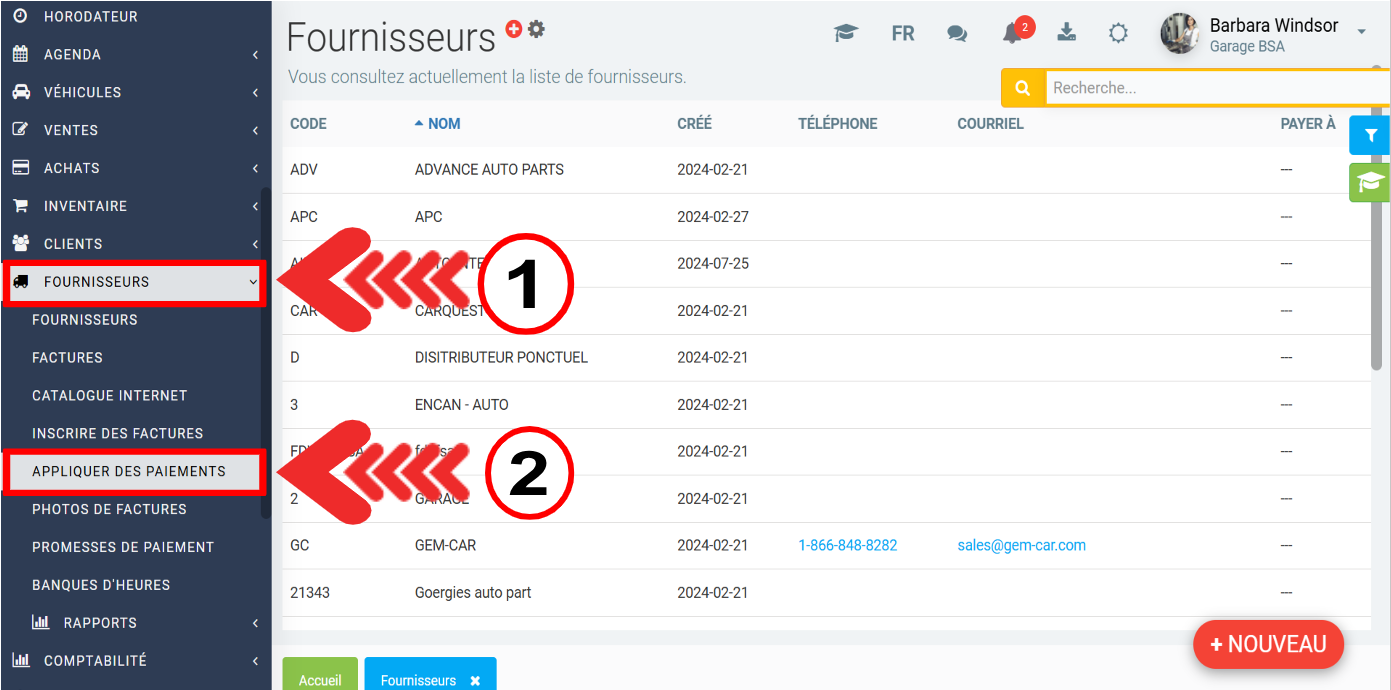This screenshot has height=690, width=1391.
Task: Open the gear settings icon beside Fournisseurs title
Action: coord(537,29)
